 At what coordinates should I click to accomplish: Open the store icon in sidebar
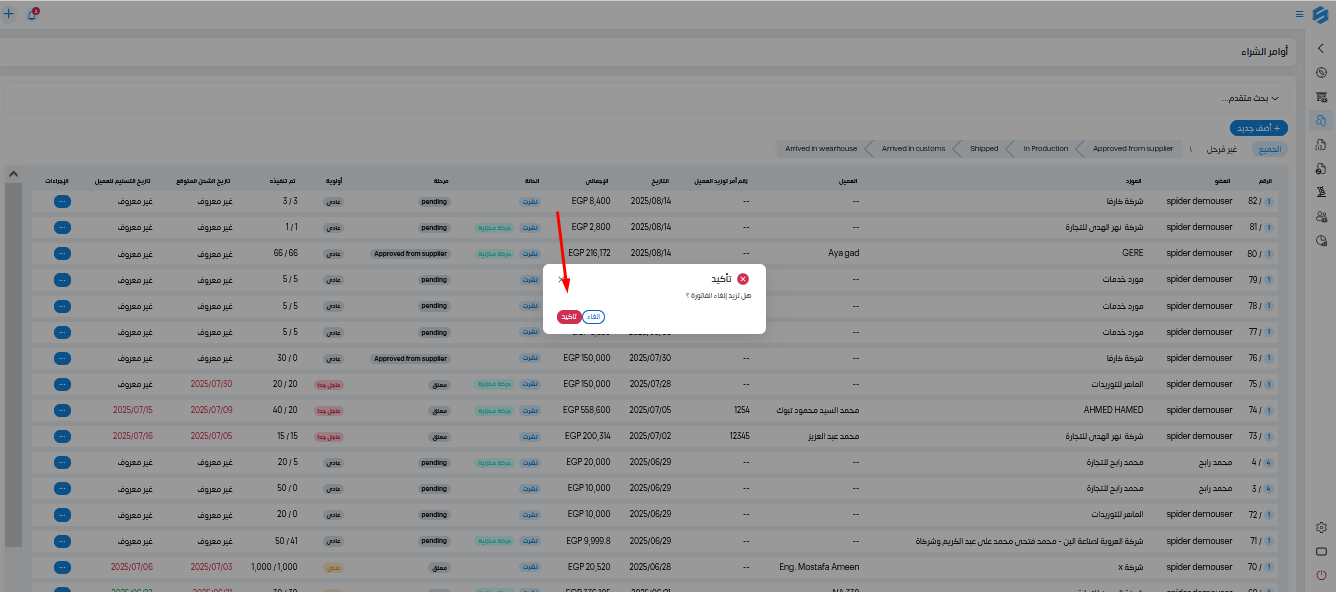pyautogui.click(x=1321, y=96)
